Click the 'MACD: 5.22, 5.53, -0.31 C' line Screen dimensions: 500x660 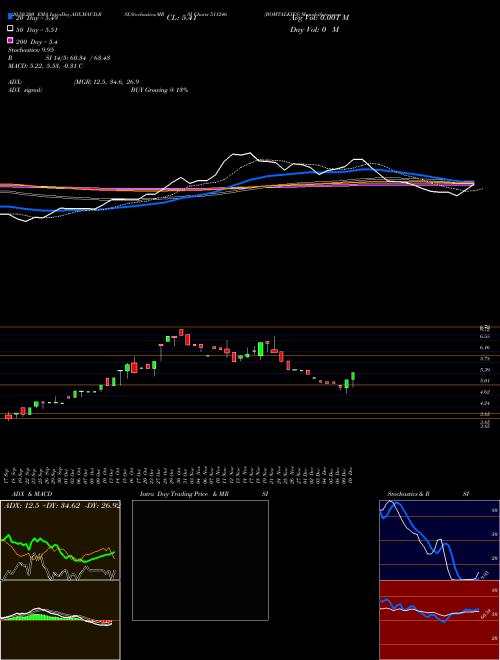[45, 66]
